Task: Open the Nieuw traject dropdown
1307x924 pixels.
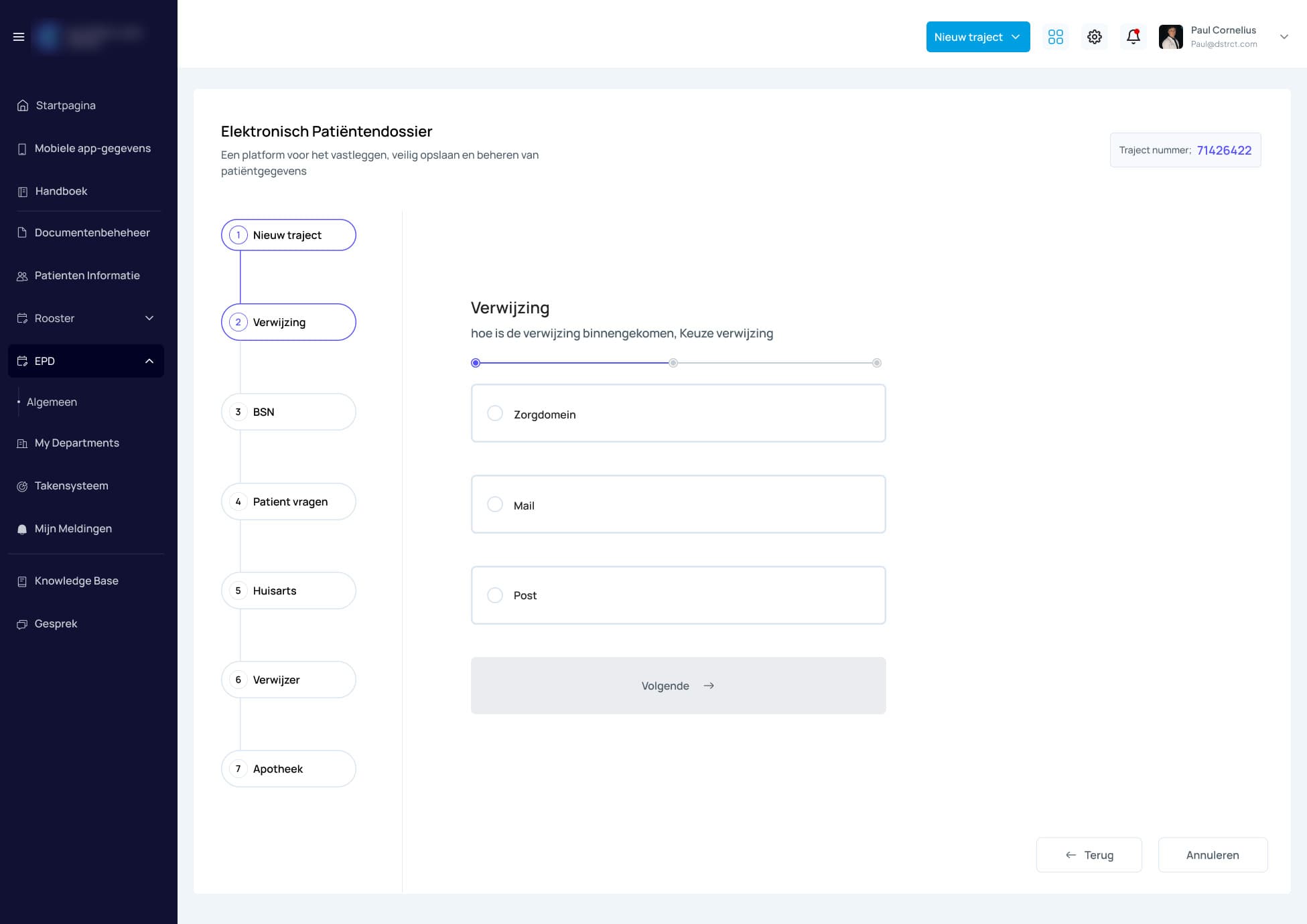Action: pos(978,37)
